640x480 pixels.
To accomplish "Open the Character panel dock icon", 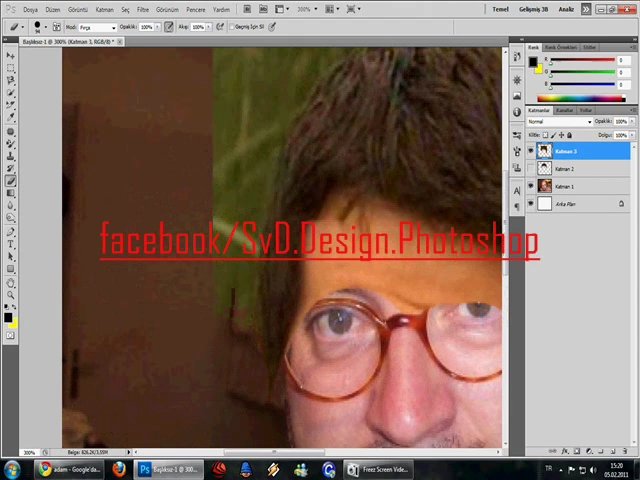I will pyautogui.click(x=517, y=191).
